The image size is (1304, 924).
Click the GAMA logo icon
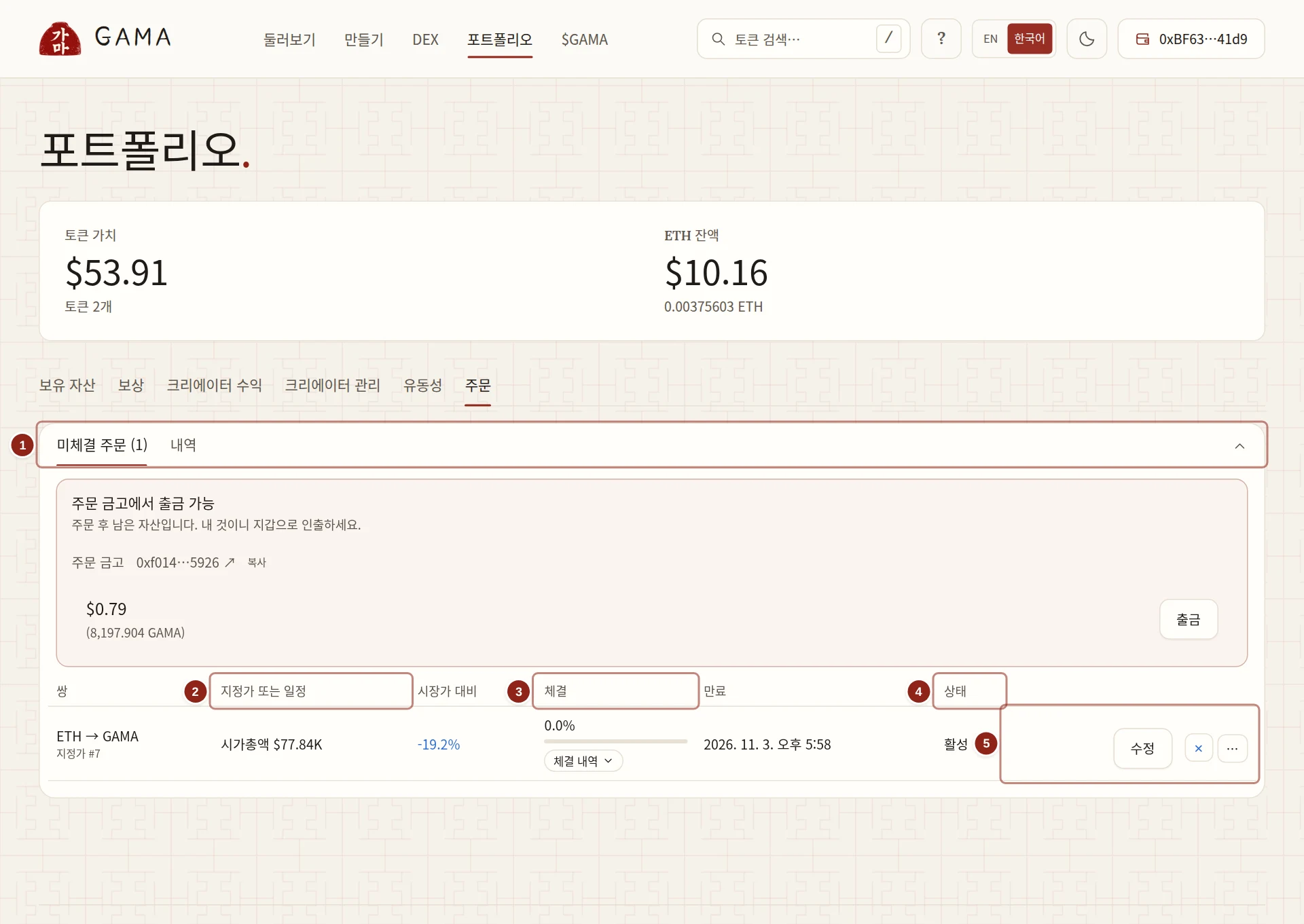pos(60,39)
